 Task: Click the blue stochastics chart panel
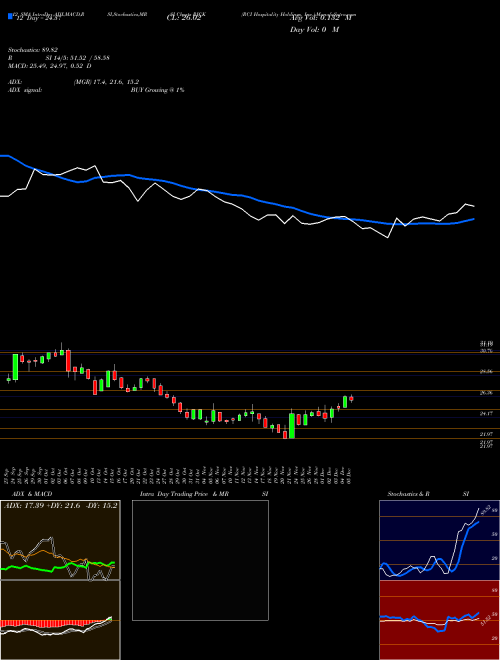click(439, 540)
